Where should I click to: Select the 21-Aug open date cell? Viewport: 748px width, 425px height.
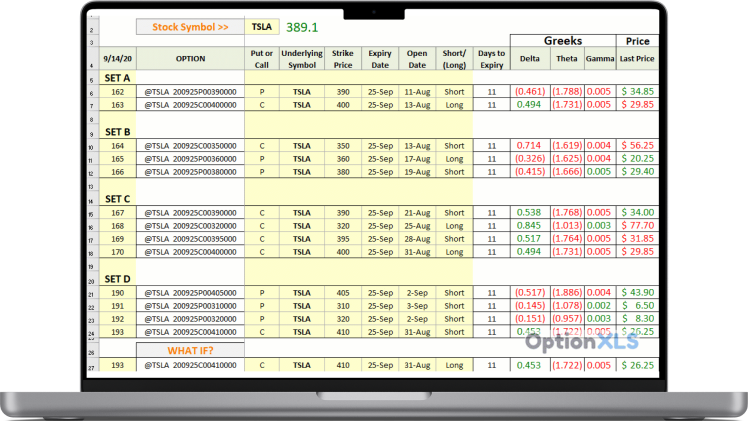pyautogui.click(x=417, y=213)
